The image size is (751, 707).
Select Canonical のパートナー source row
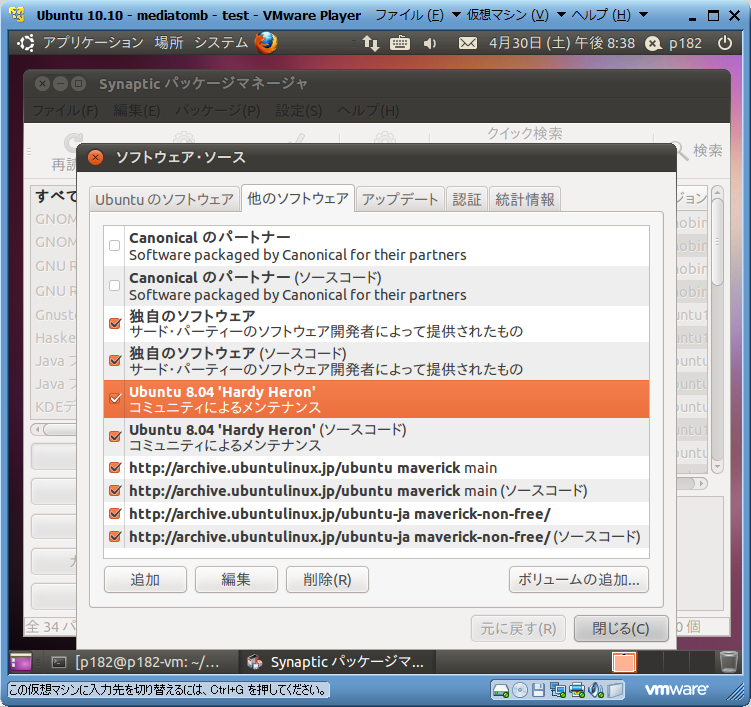(376, 246)
